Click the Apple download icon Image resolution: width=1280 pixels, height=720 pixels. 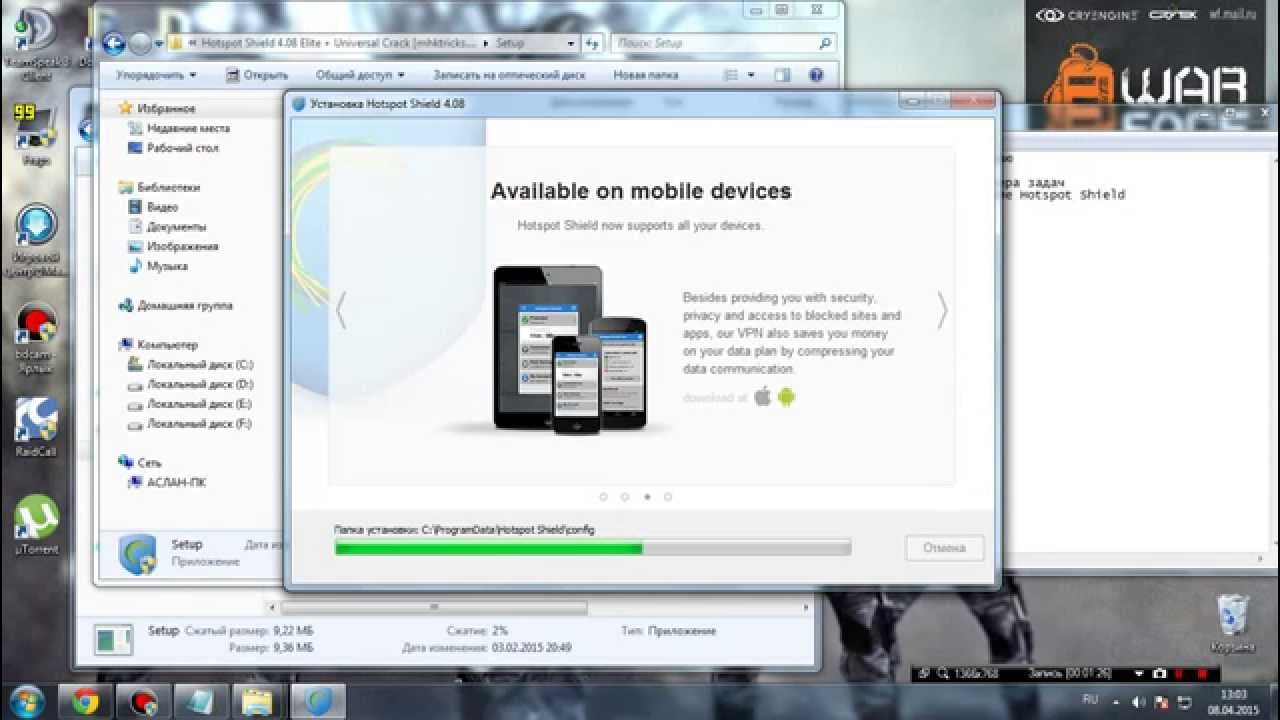tap(763, 397)
